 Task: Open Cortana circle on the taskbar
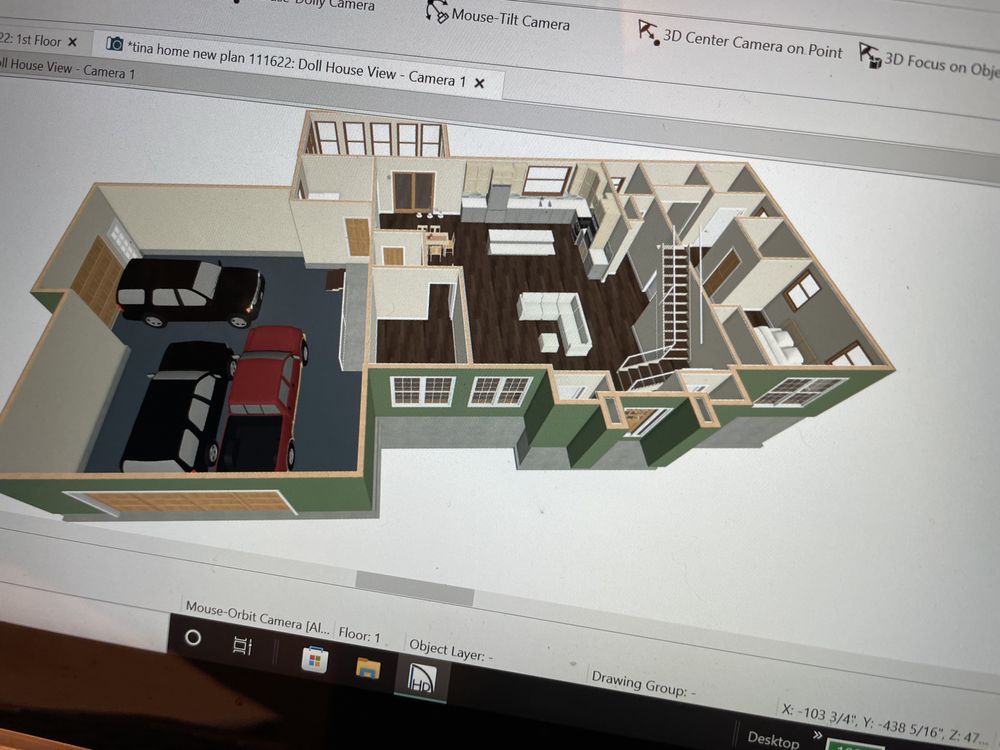194,637
